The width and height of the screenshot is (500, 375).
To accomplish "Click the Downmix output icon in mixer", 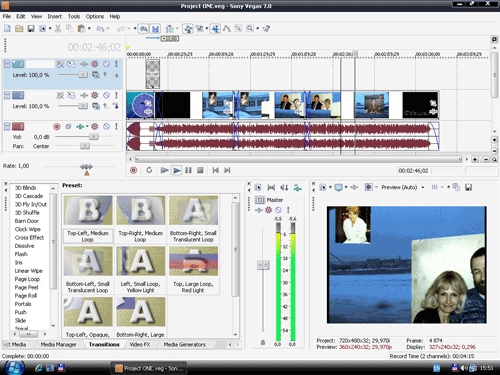I will (x=271, y=188).
